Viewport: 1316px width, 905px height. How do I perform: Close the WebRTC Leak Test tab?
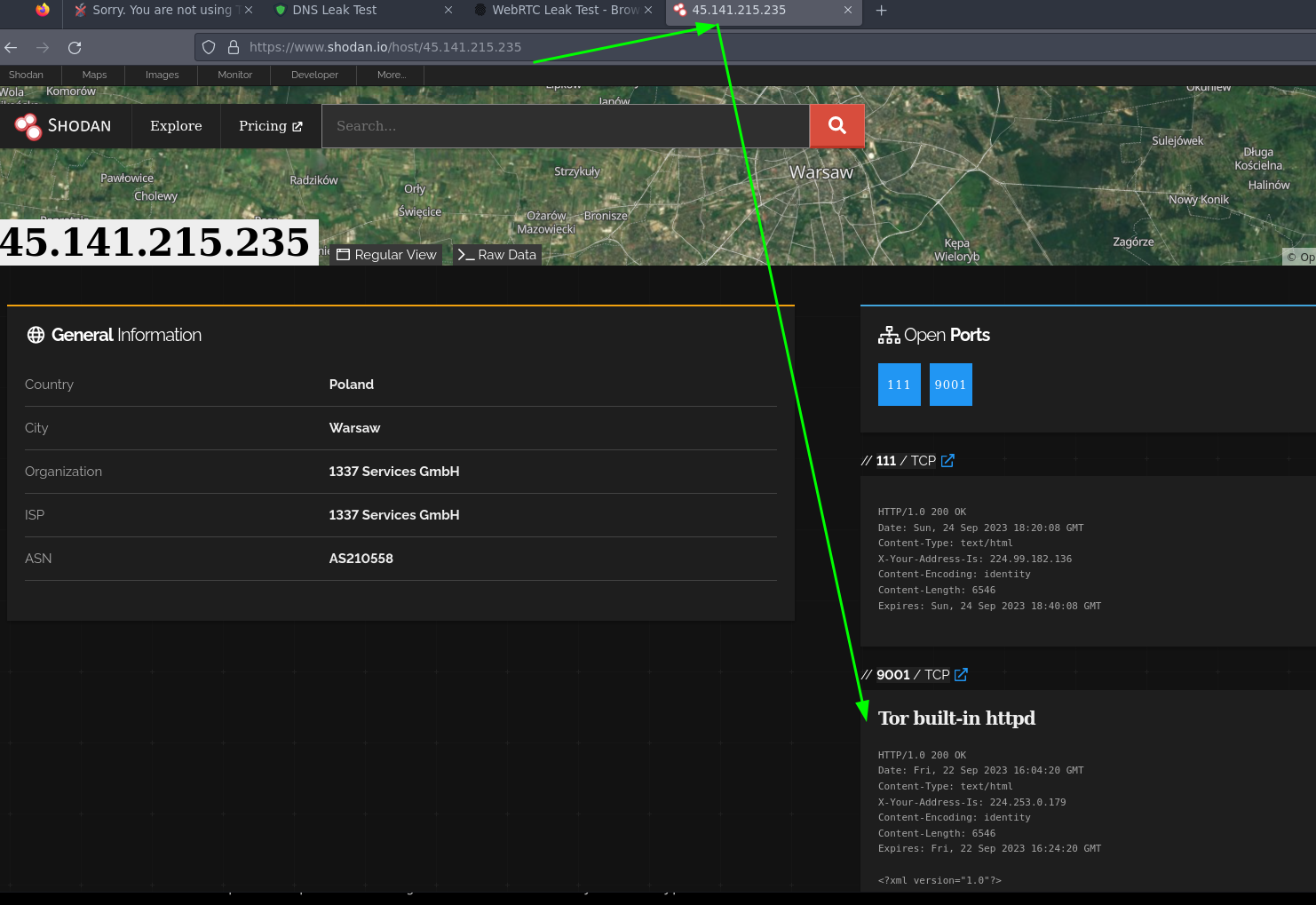[648, 10]
